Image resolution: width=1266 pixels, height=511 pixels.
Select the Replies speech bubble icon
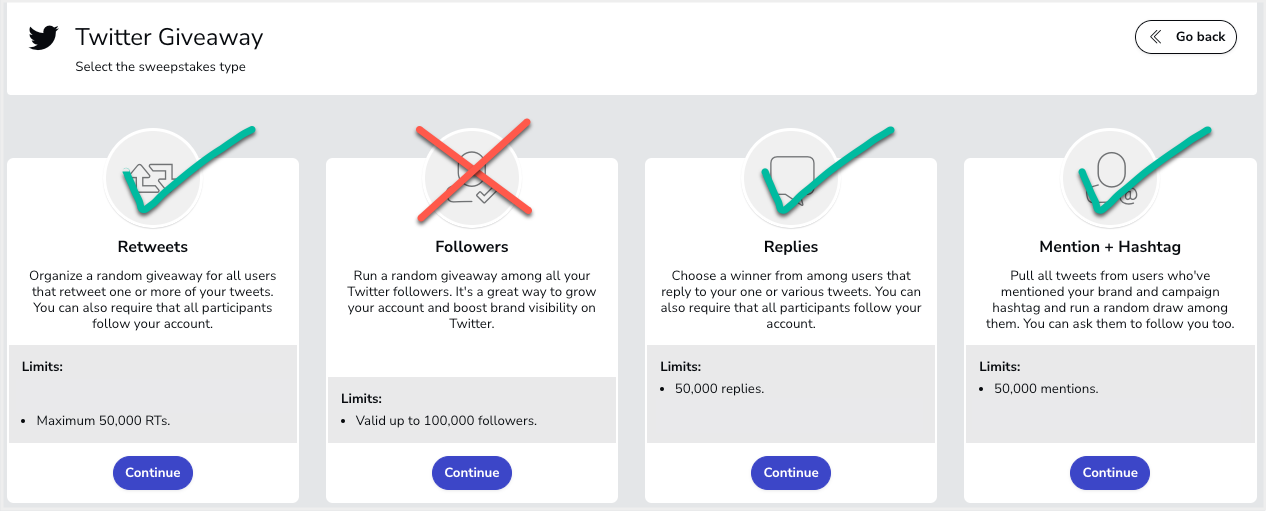click(x=791, y=178)
